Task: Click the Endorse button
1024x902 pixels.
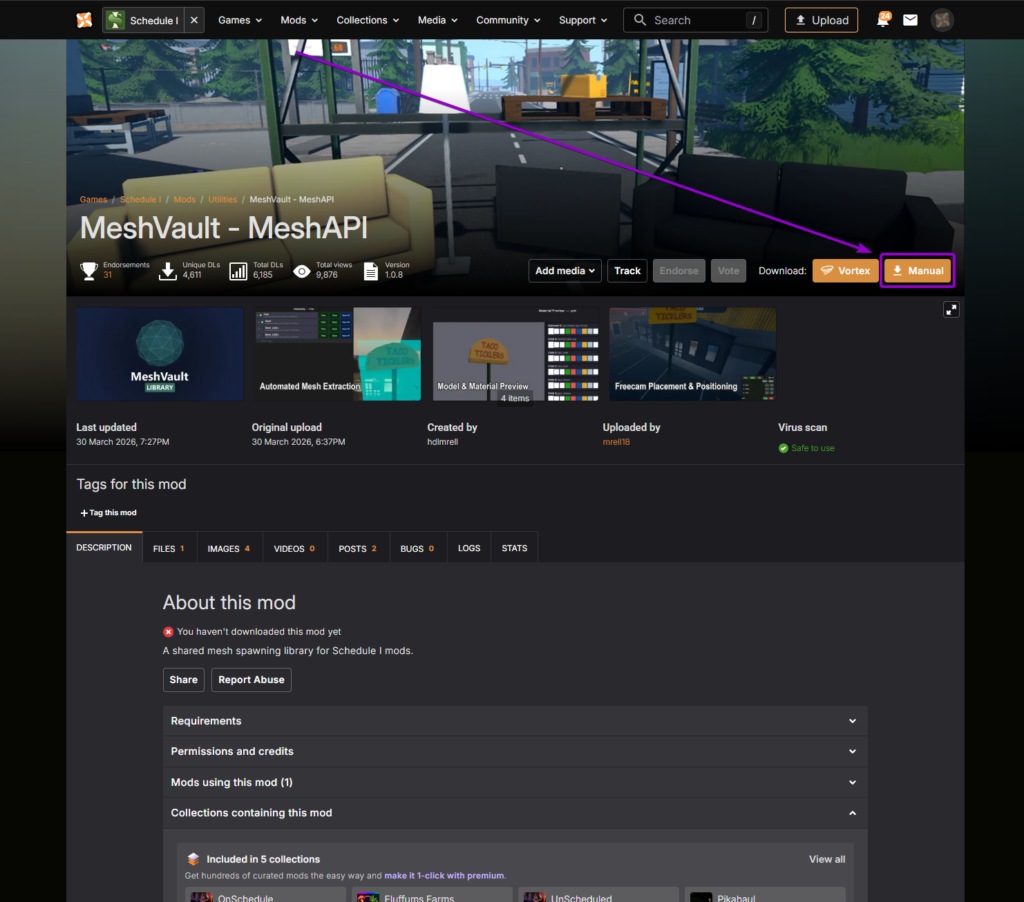Action: click(x=679, y=270)
